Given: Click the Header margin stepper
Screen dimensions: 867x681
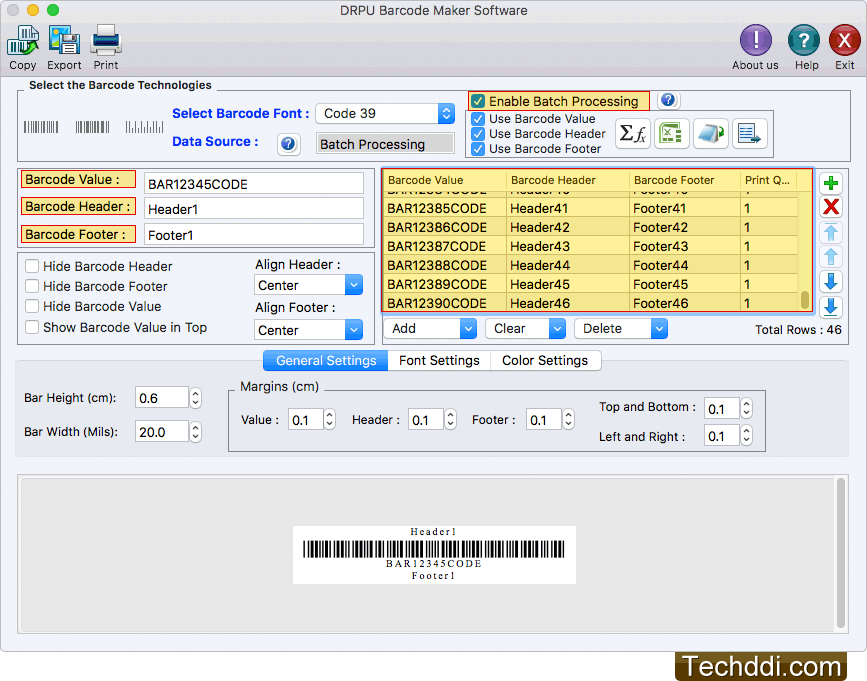Looking at the screenshot, I should (450, 420).
